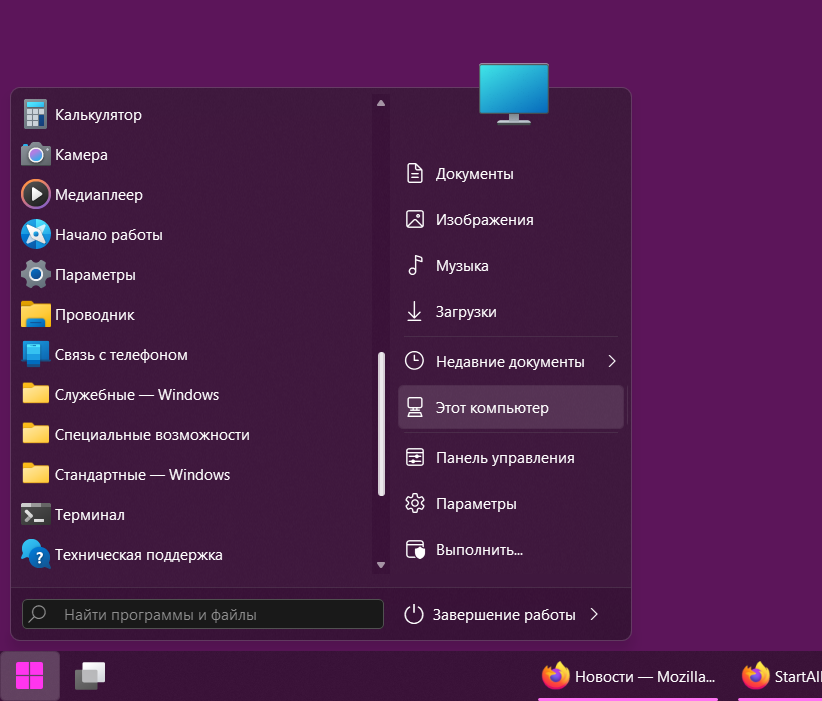This screenshot has width=822, height=701.
Task: Open Техническая поддержка help icon
Action: tap(36, 554)
